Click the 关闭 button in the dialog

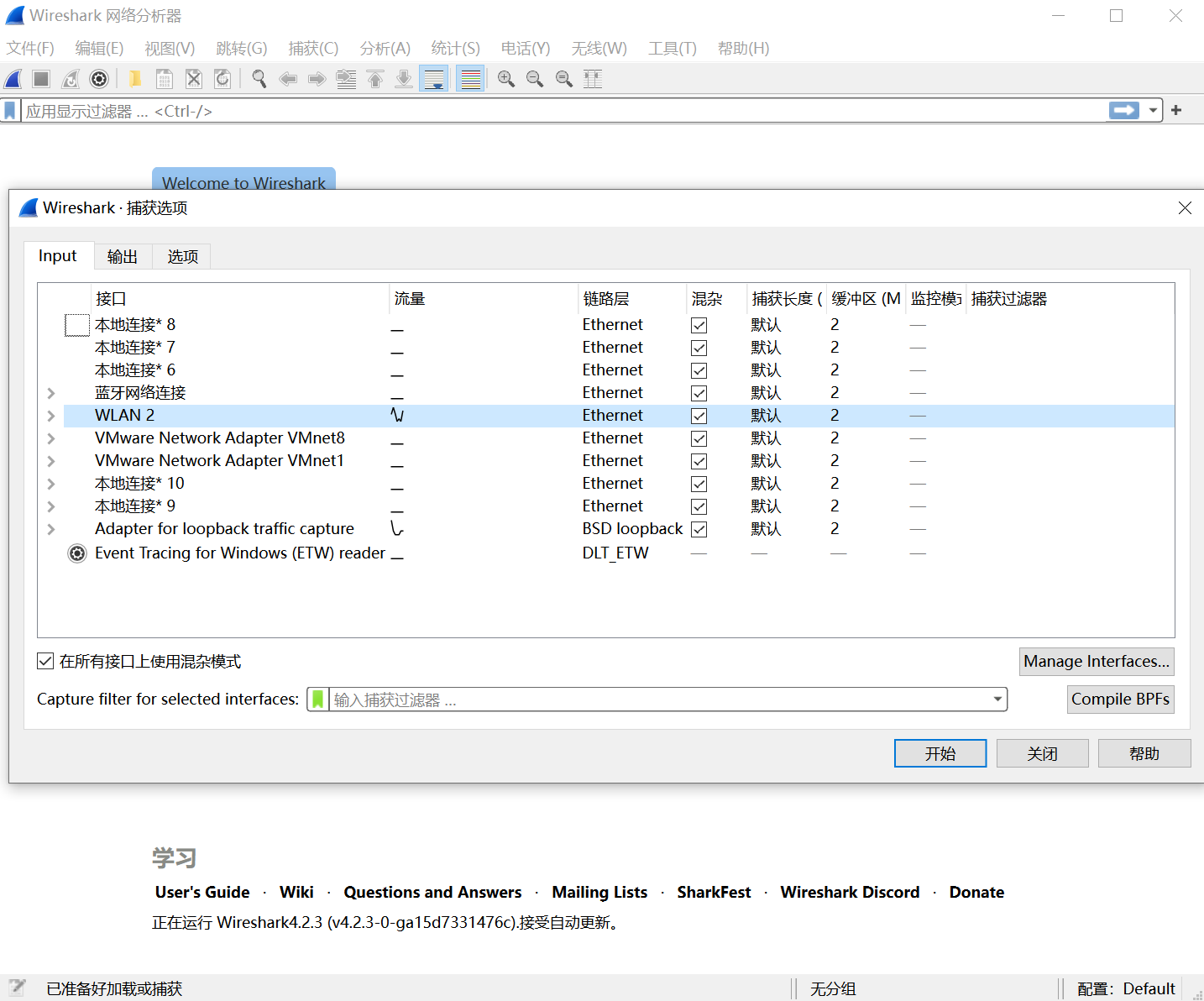1043,753
